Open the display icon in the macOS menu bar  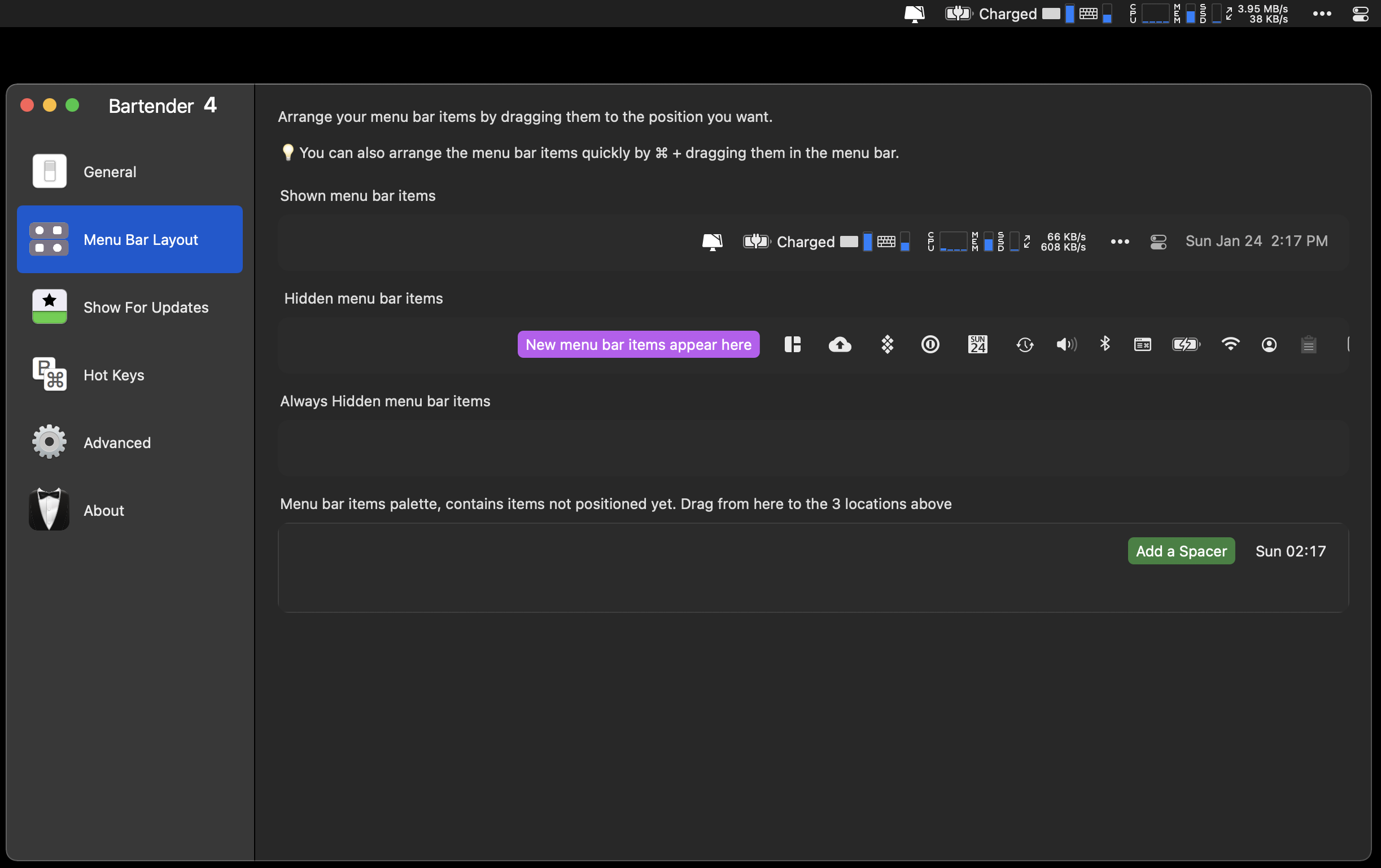point(914,14)
